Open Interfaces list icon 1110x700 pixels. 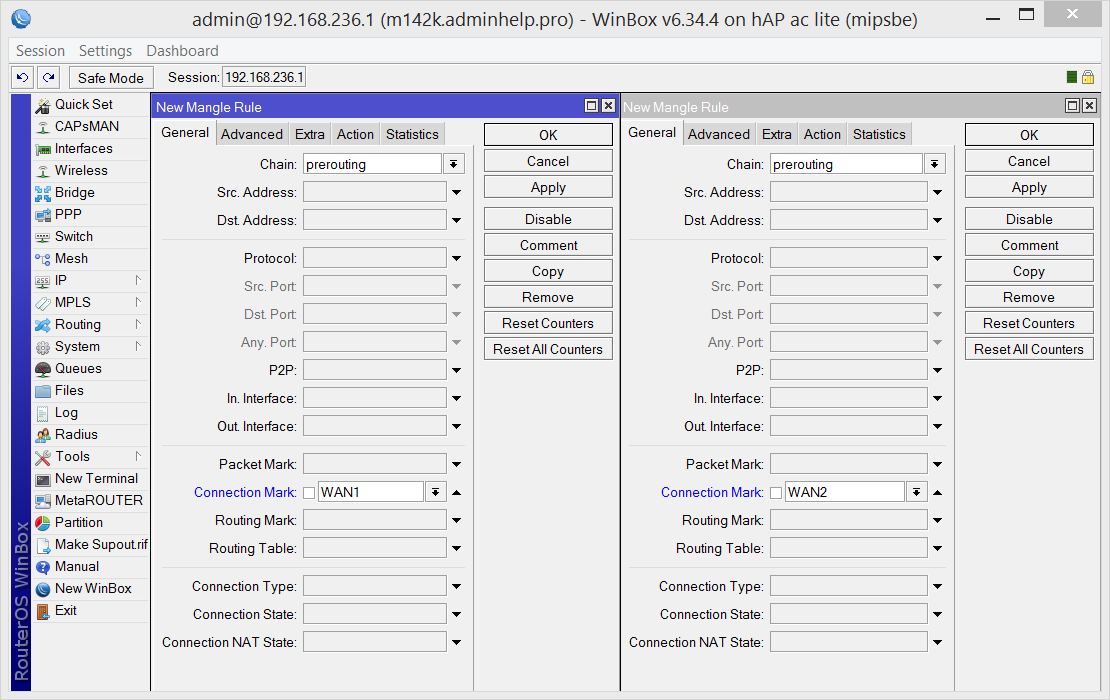[43, 149]
